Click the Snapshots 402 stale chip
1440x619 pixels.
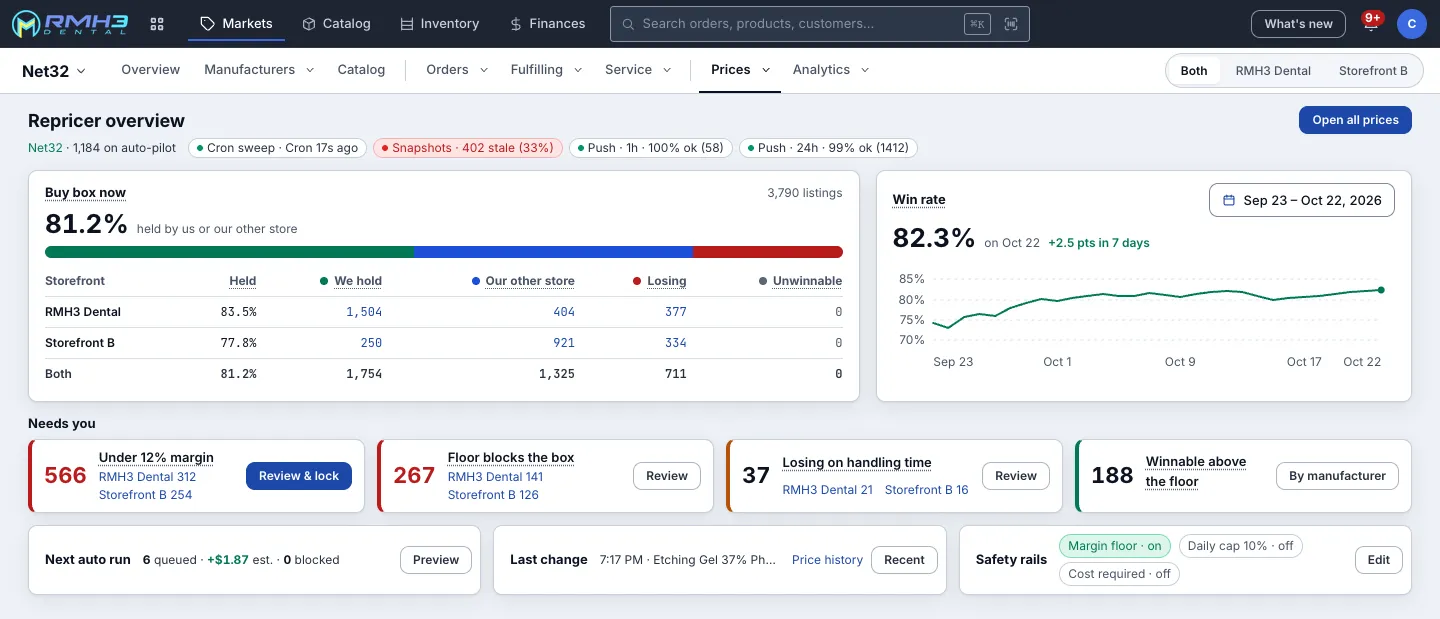[468, 148]
